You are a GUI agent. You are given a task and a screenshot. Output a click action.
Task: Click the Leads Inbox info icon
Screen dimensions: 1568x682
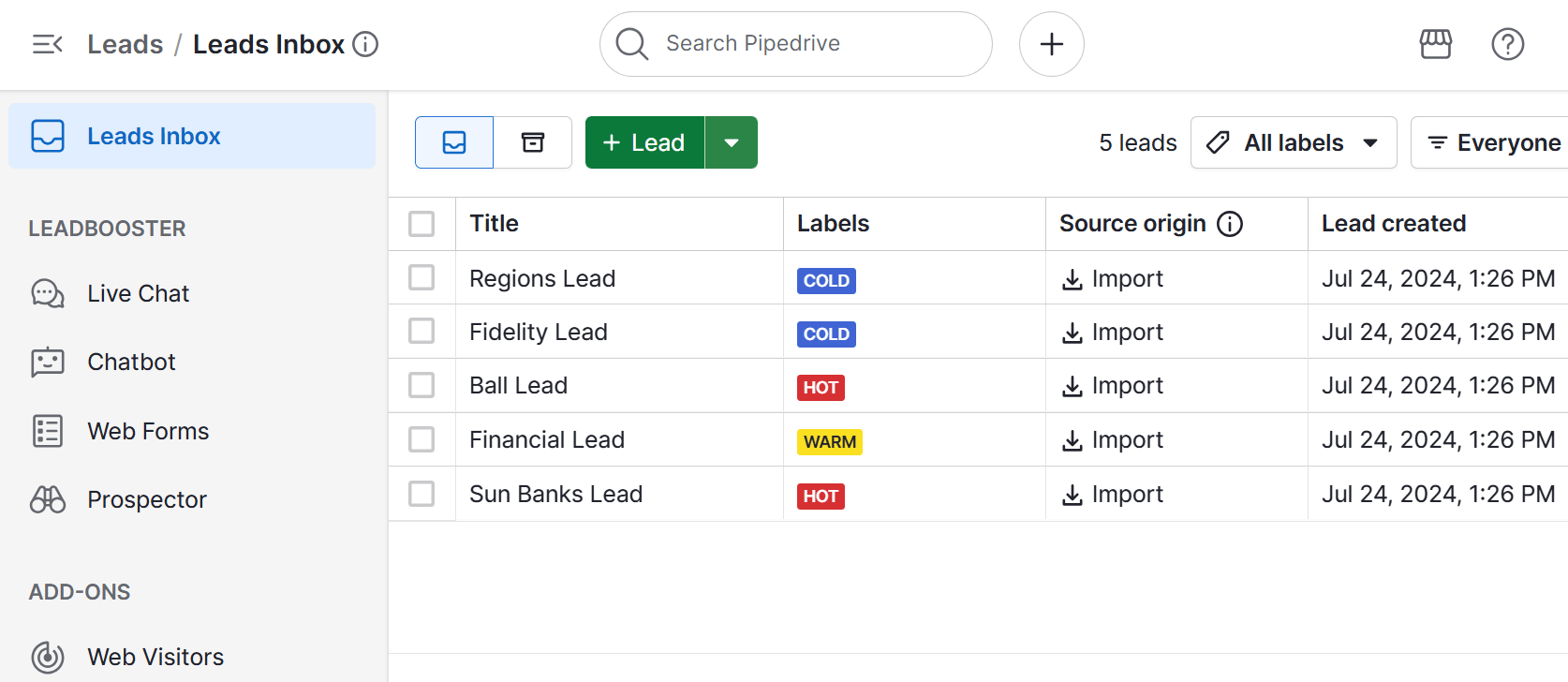pos(365,44)
